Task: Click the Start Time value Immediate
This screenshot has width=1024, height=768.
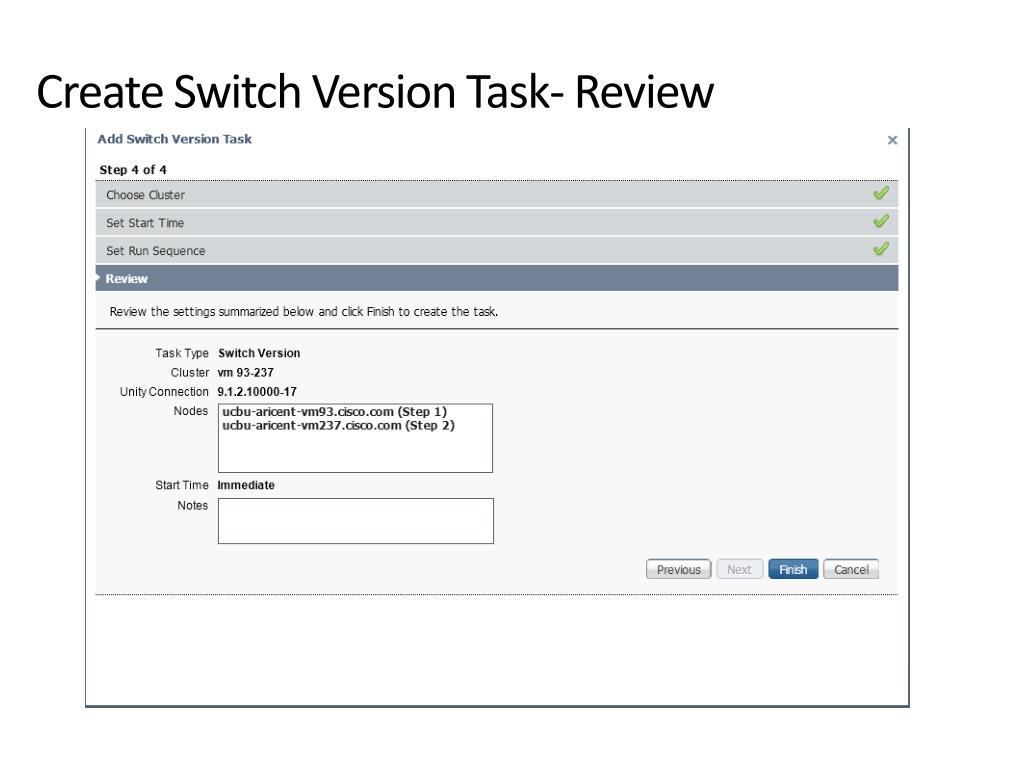Action: point(246,485)
